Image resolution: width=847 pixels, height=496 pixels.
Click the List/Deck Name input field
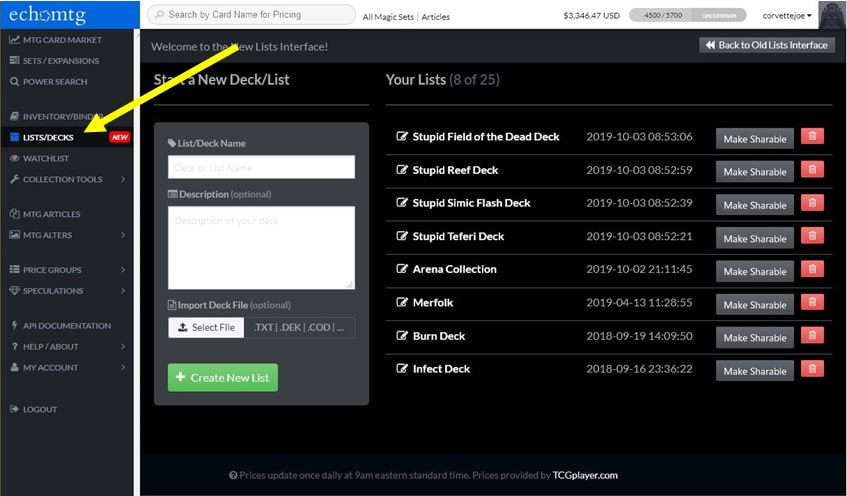[261, 167]
